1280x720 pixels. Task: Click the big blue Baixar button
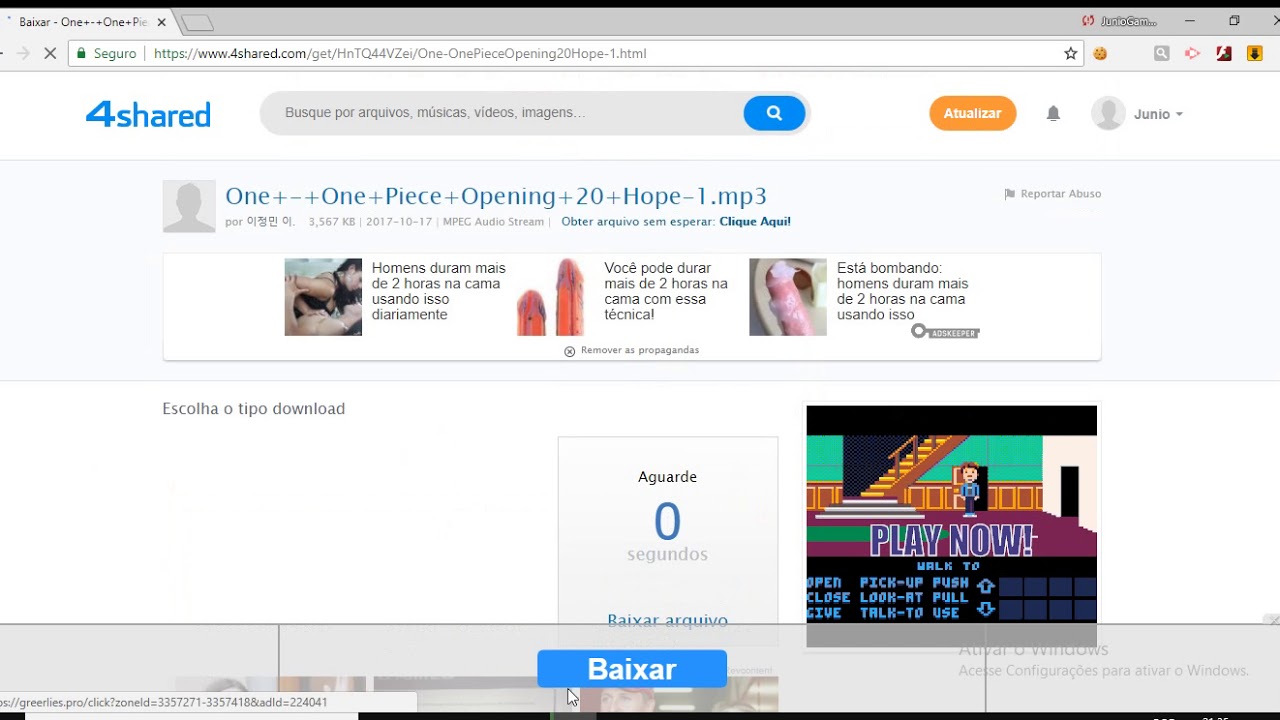click(632, 669)
